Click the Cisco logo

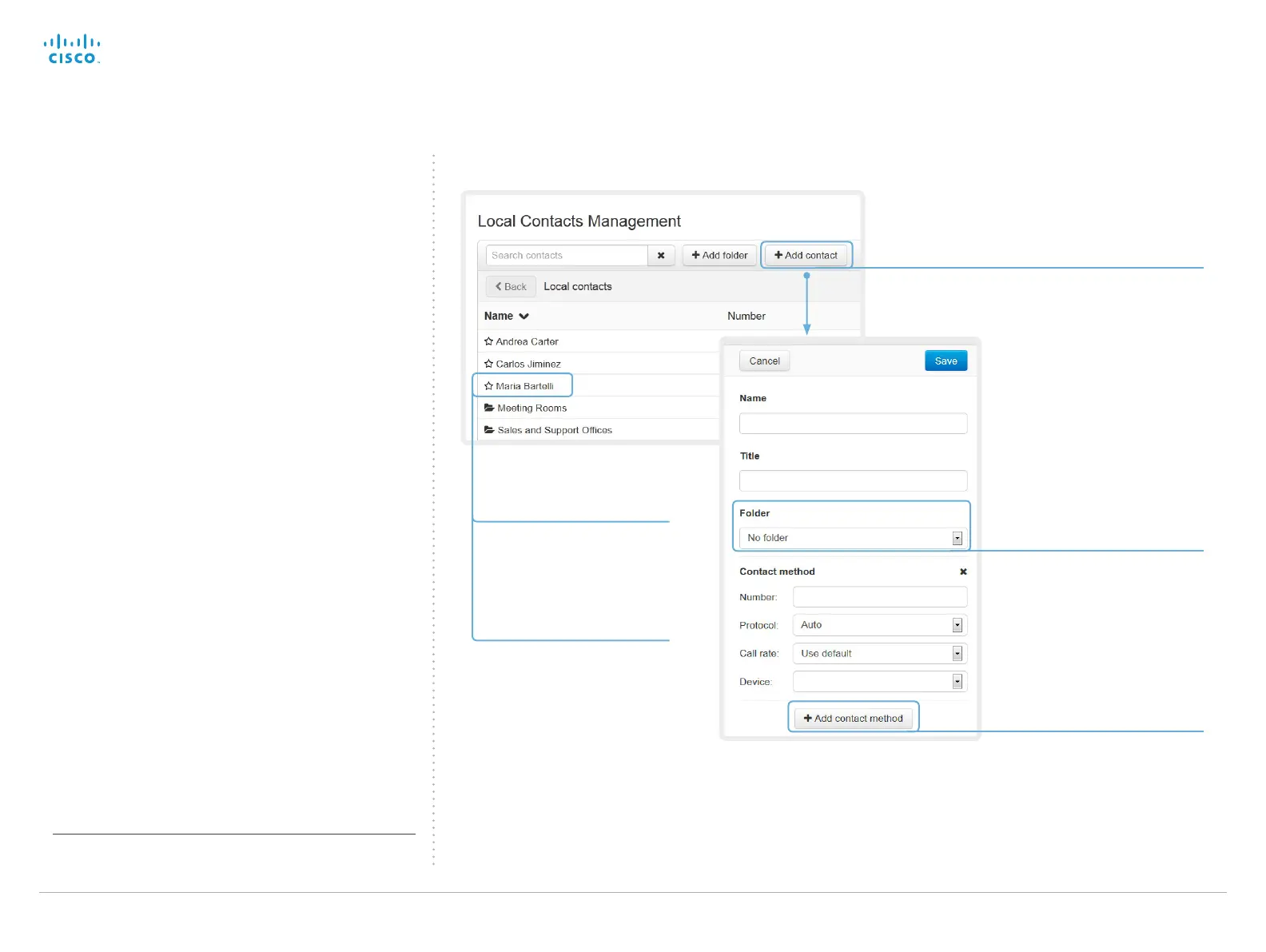[x=72, y=50]
